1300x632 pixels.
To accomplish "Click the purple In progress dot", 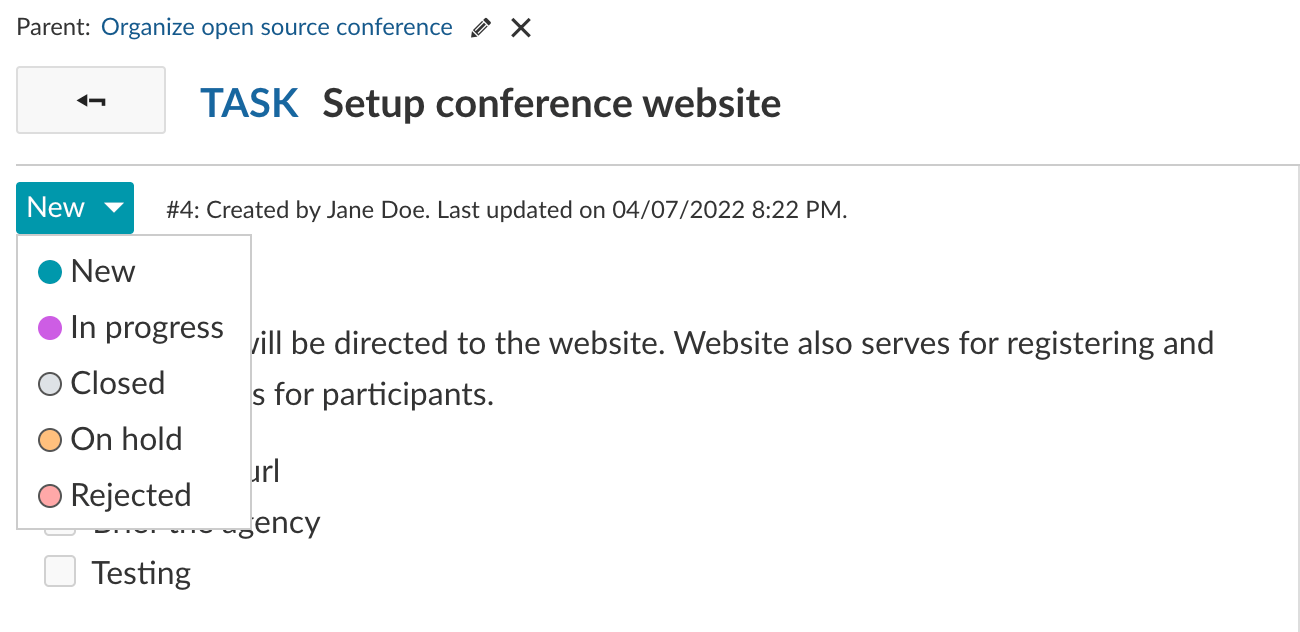I will tap(50, 327).
